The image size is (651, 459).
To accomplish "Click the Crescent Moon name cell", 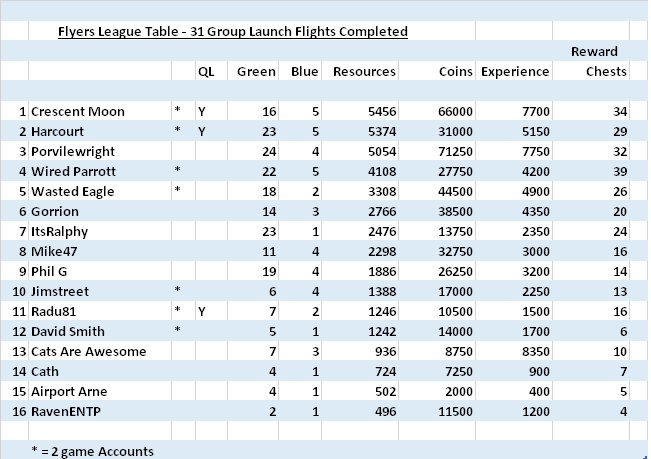I will [78, 111].
